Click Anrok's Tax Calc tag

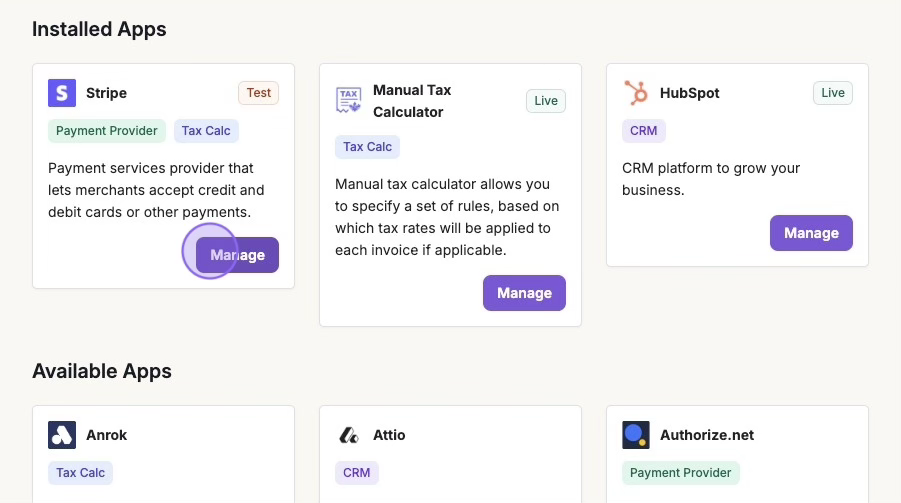tap(81, 473)
